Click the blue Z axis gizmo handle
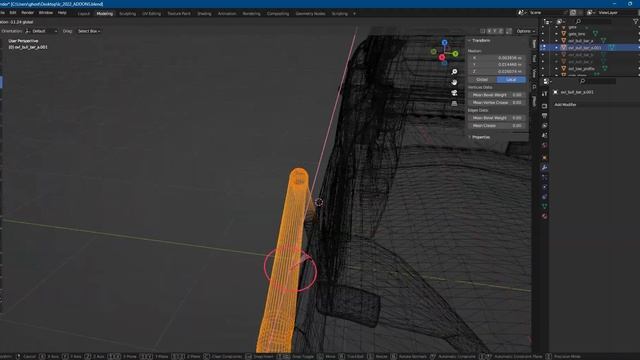Viewport: 640px width, 360px height. (x=444, y=42)
